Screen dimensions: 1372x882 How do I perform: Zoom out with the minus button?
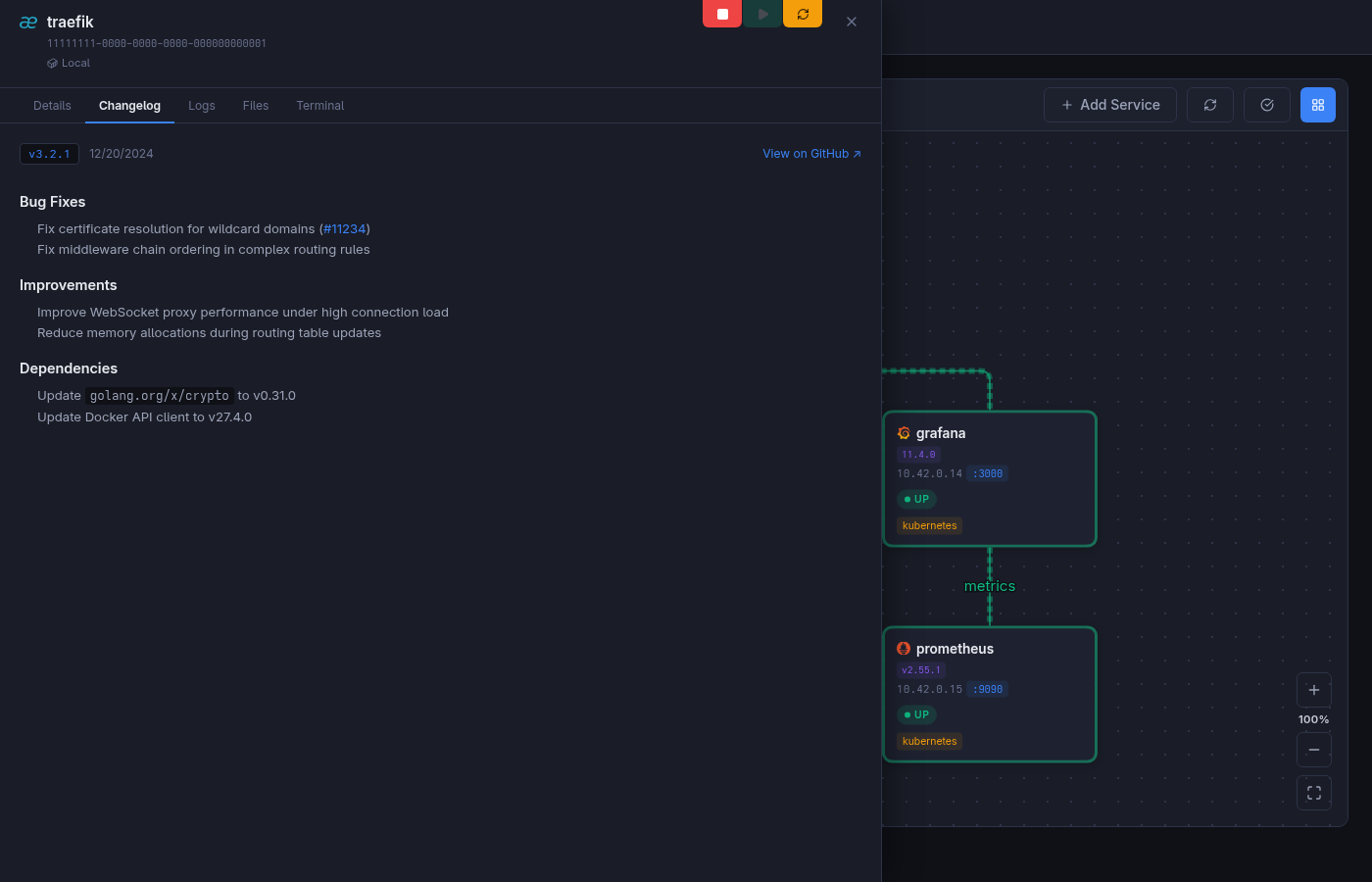tap(1314, 750)
